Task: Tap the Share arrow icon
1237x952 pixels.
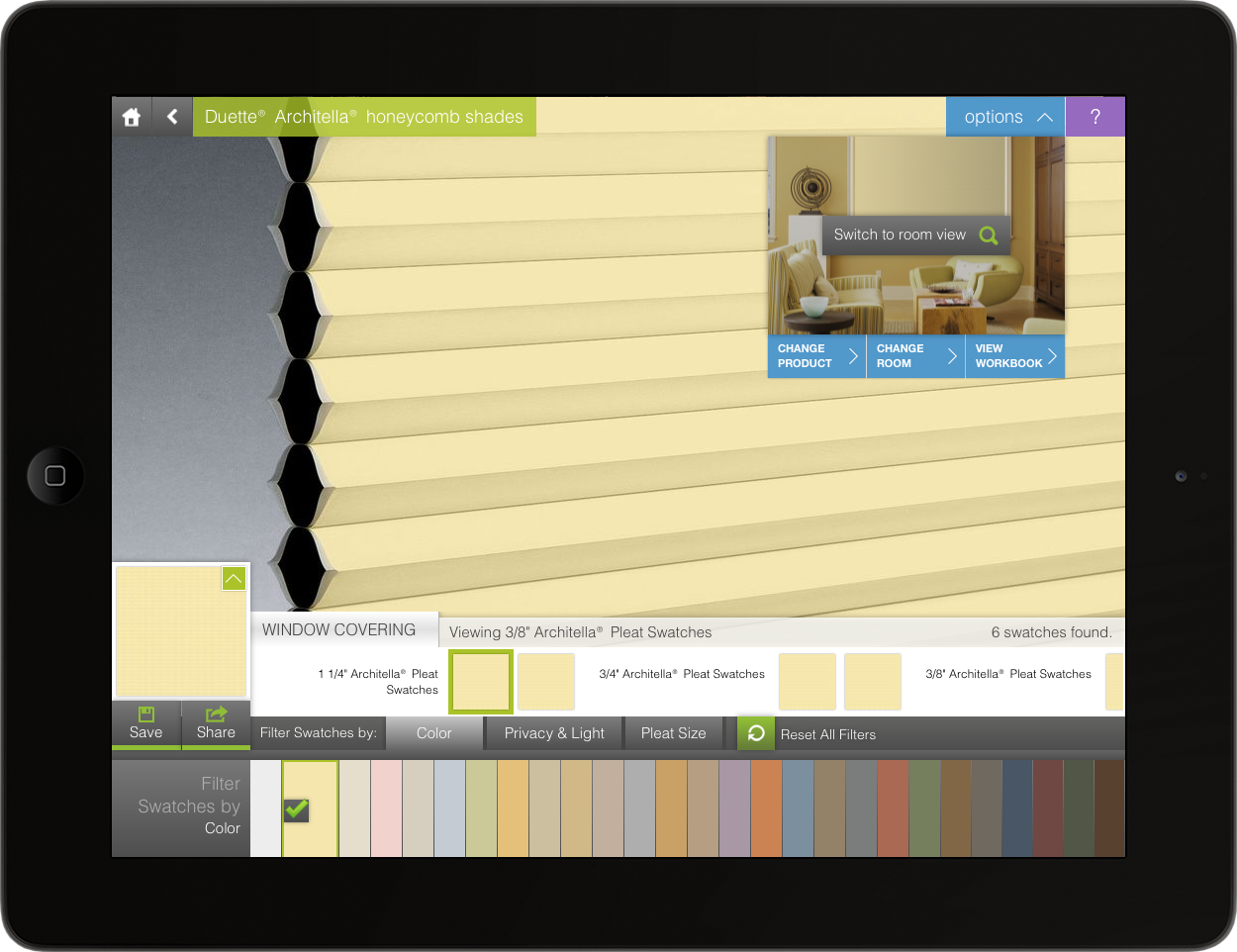Action: pyautogui.click(x=217, y=714)
